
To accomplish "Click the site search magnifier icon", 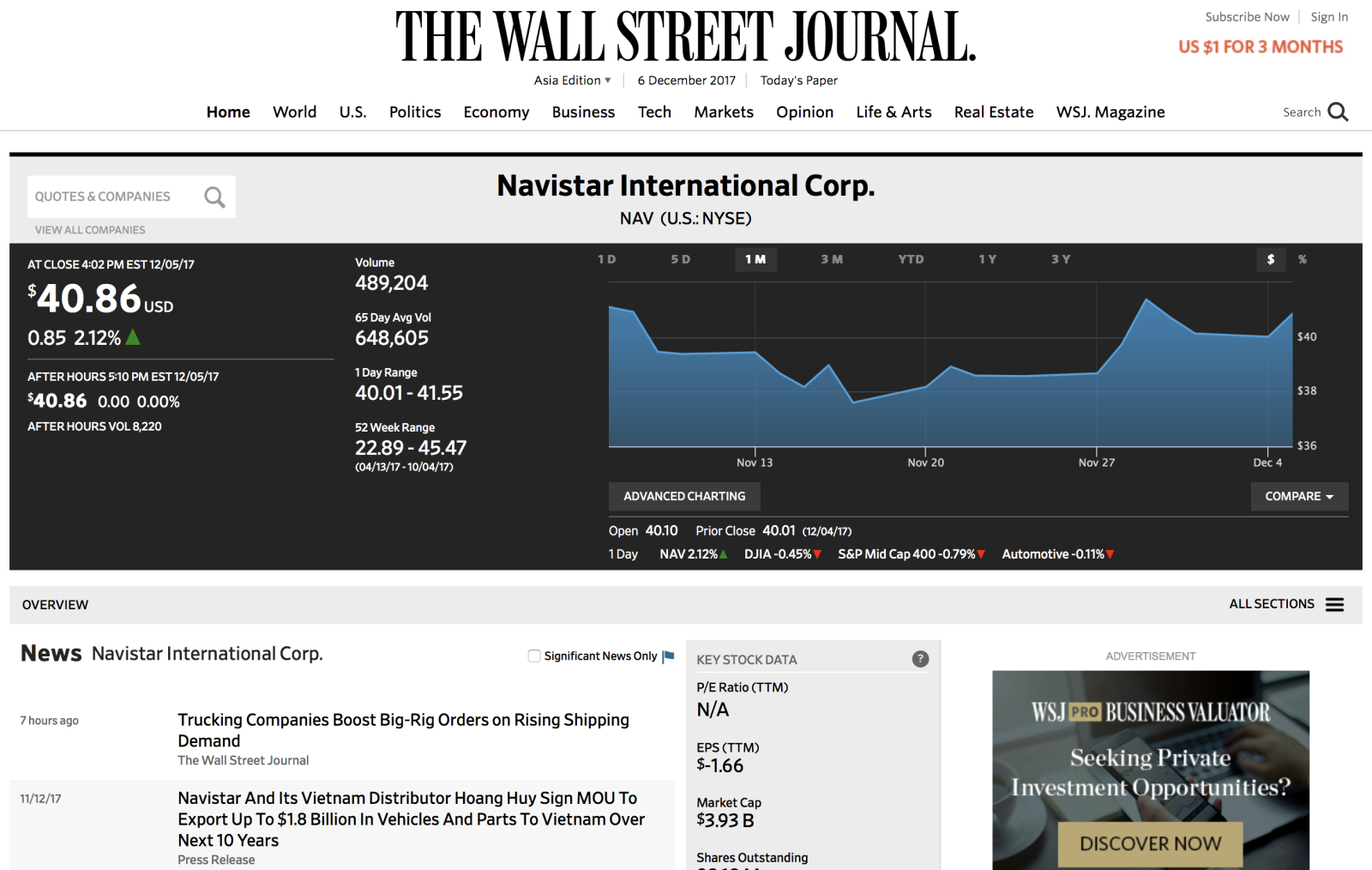I will (x=1338, y=112).
